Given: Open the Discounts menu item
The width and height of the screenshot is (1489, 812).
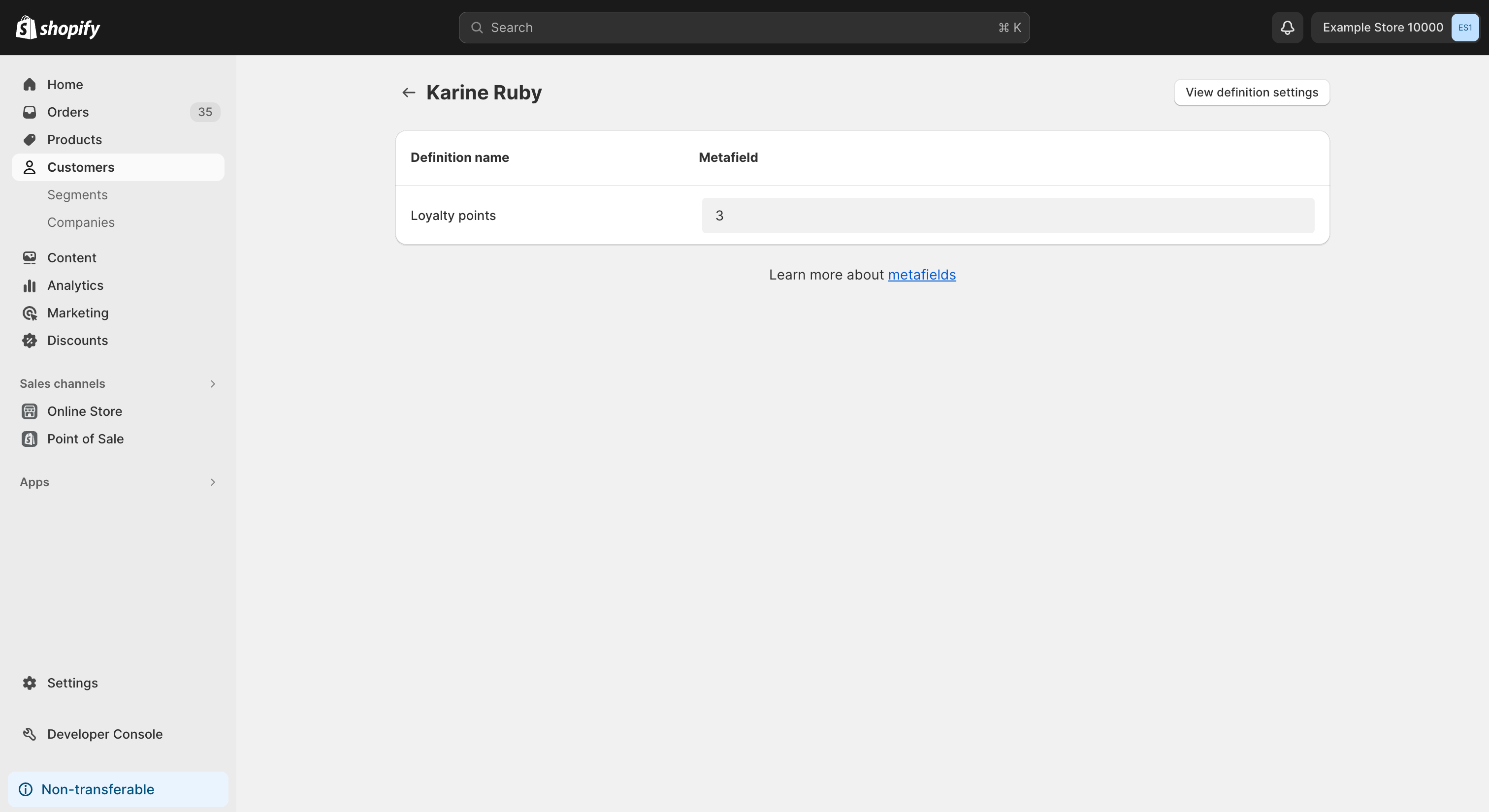Looking at the screenshot, I should [x=118, y=341].
